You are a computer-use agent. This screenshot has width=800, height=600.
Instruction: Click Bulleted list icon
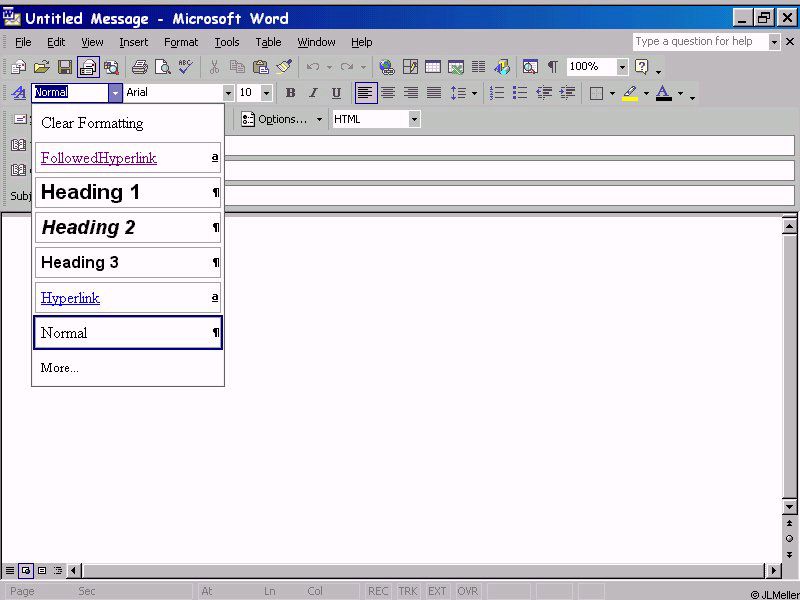coord(520,93)
